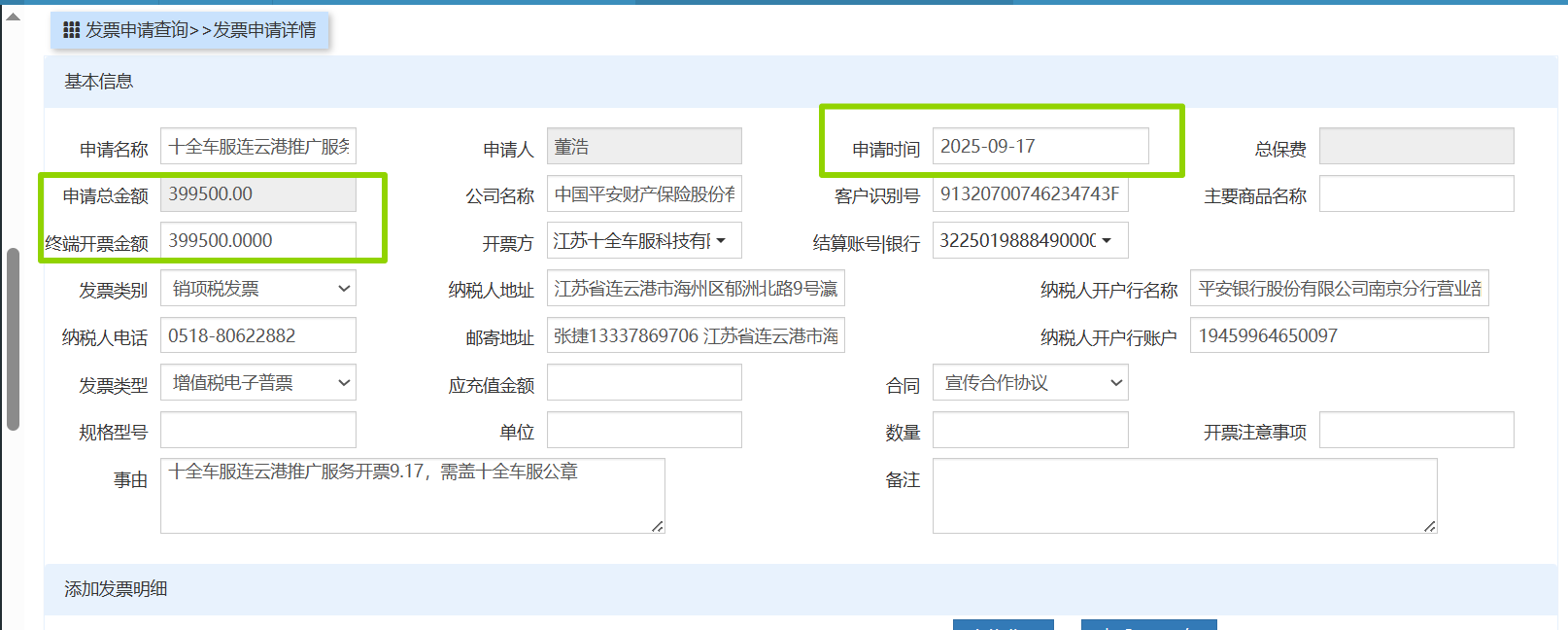Image resolution: width=1568 pixels, height=630 pixels.
Task: Click the 总保费 field
Action: tap(1416, 146)
